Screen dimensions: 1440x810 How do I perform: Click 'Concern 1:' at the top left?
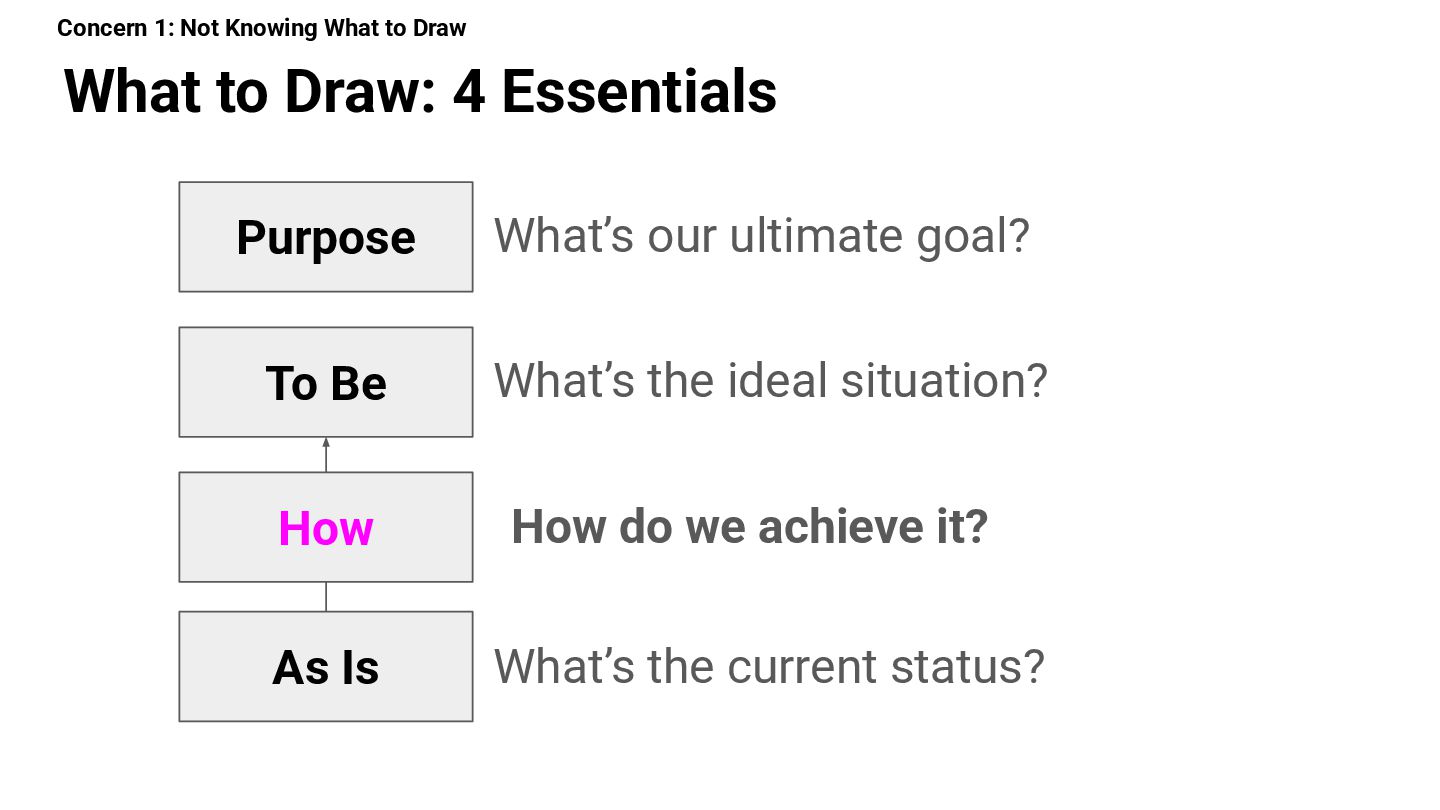(115, 28)
